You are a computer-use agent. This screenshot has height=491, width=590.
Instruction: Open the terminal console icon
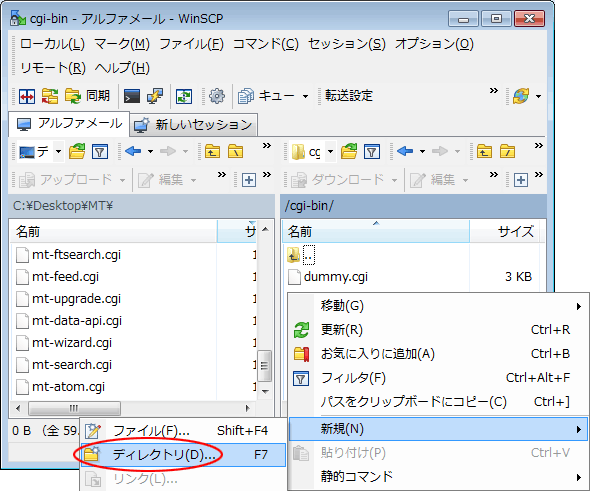point(132,96)
